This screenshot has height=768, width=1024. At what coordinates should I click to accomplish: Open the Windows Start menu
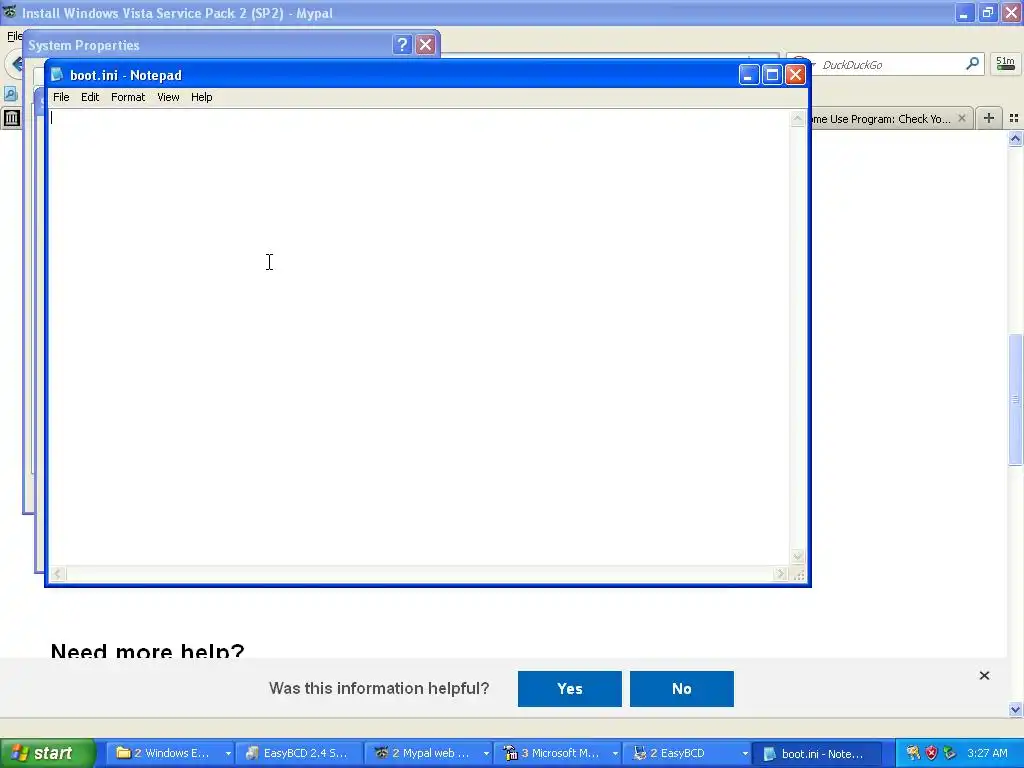[x=47, y=753]
